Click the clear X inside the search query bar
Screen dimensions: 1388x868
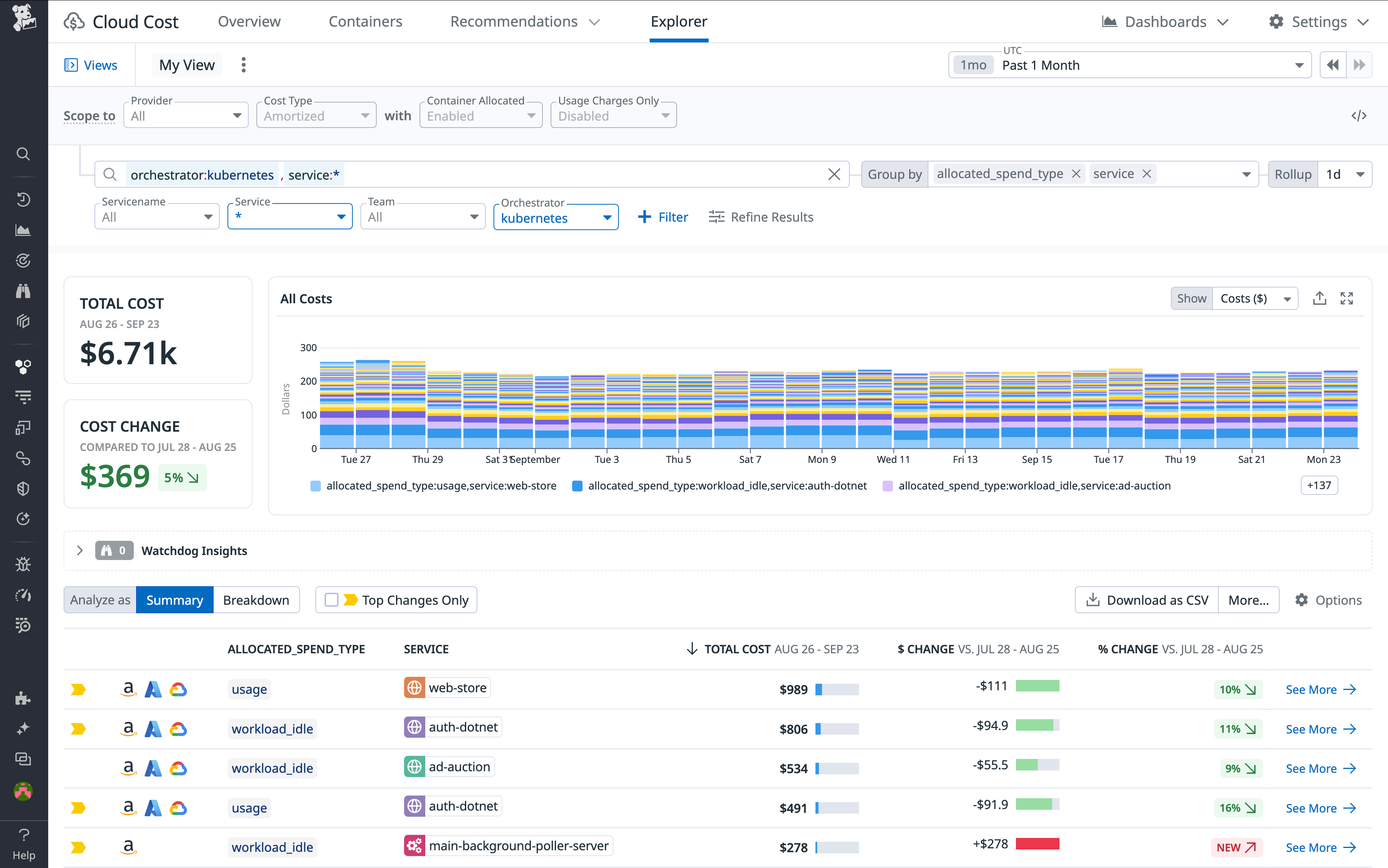834,174
